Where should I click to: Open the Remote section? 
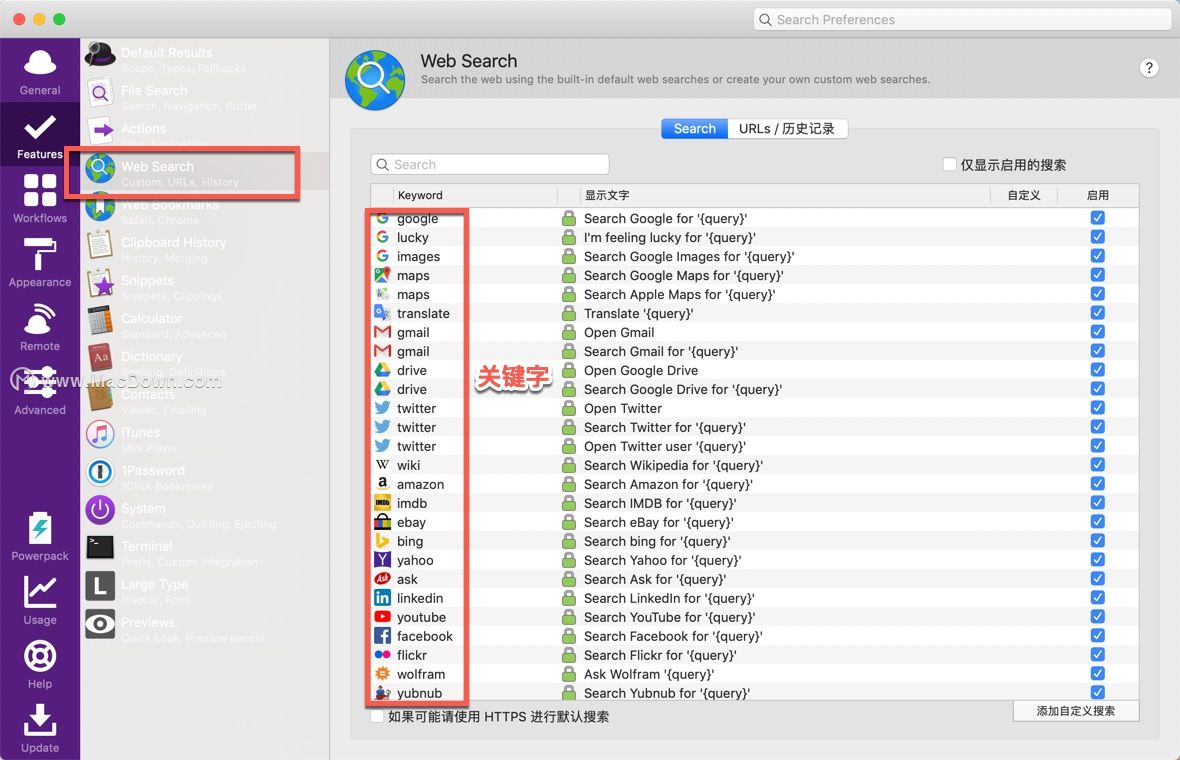[x=40, y=327]
